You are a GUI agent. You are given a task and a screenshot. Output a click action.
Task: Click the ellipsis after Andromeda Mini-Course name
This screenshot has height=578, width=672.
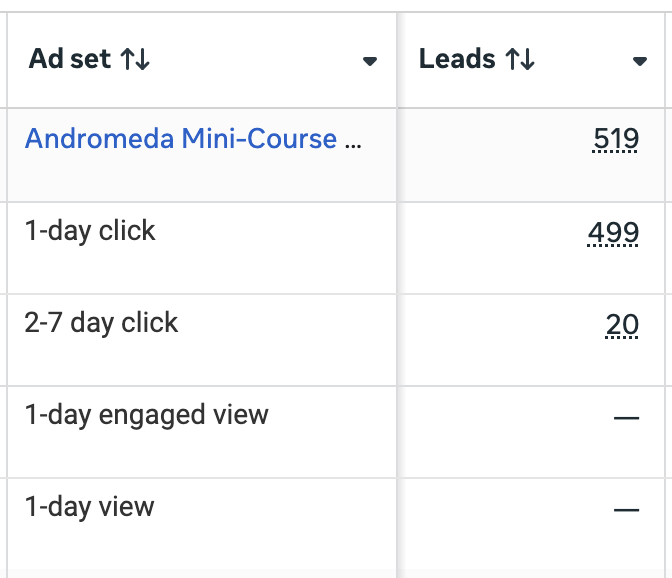tap(352, 140)
